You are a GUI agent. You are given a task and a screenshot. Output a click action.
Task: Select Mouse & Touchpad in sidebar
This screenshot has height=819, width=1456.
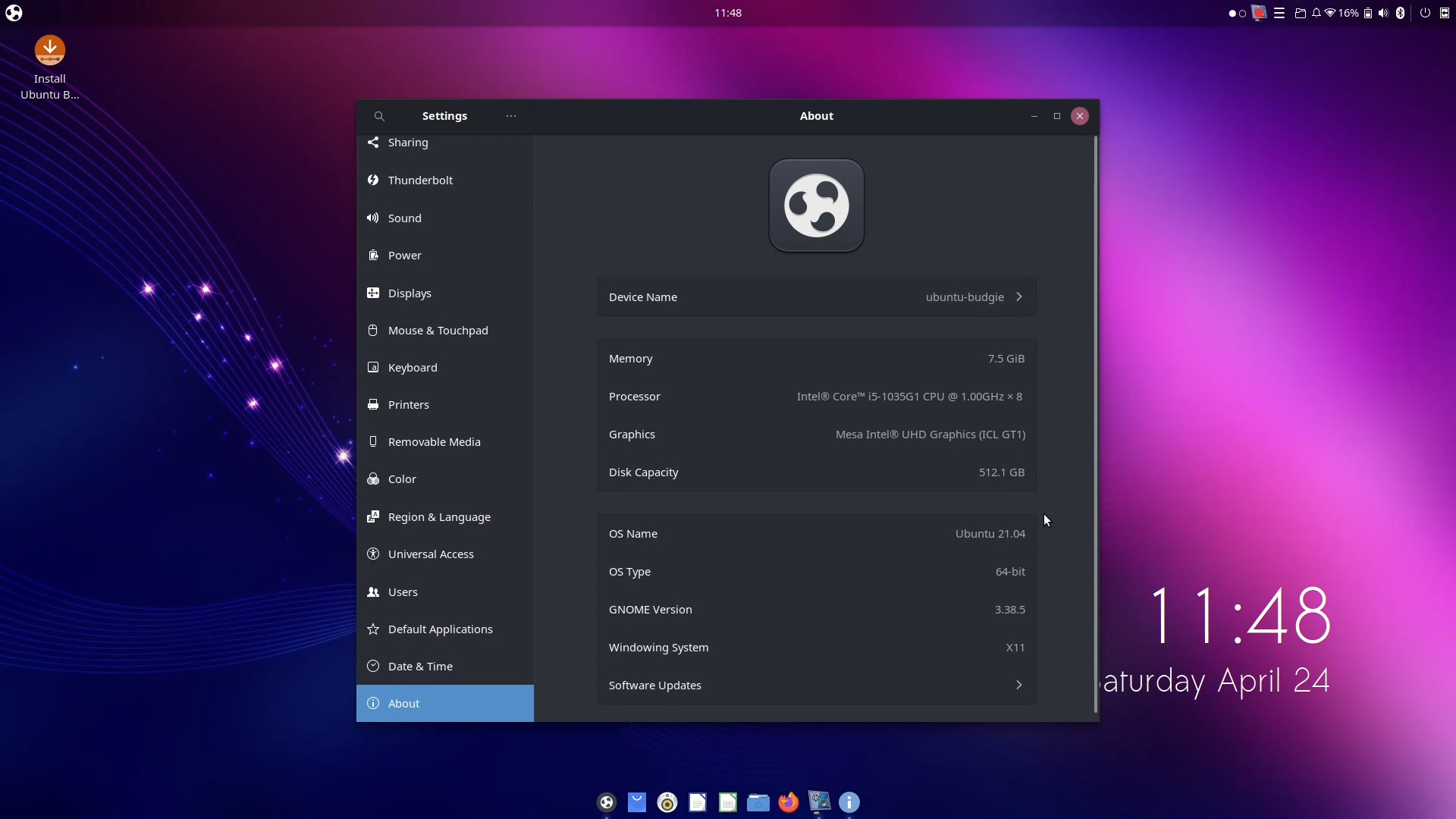[x=445, y=331]
